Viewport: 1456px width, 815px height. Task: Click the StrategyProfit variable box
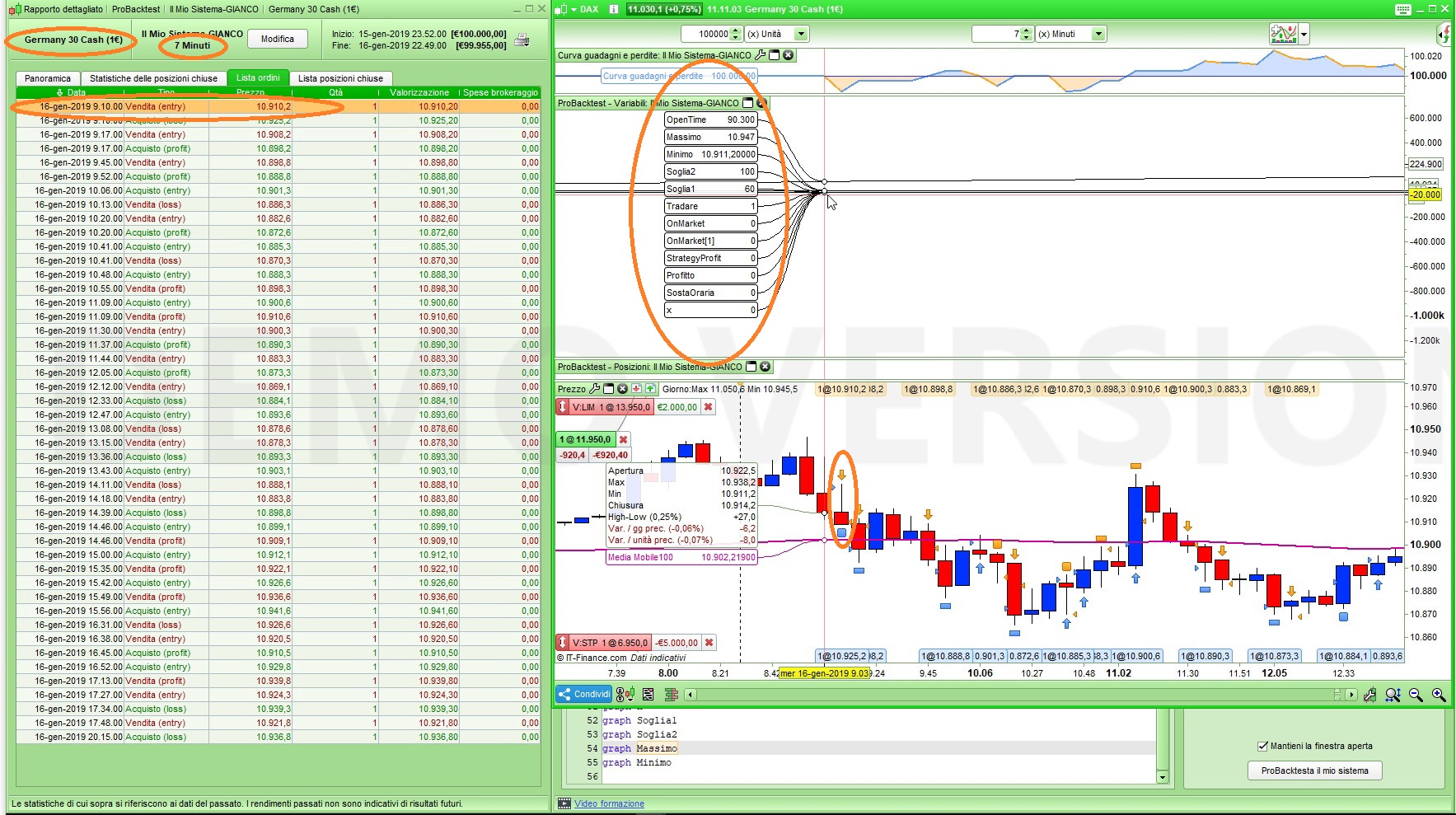pyautogui.click(x=710, y=258)
